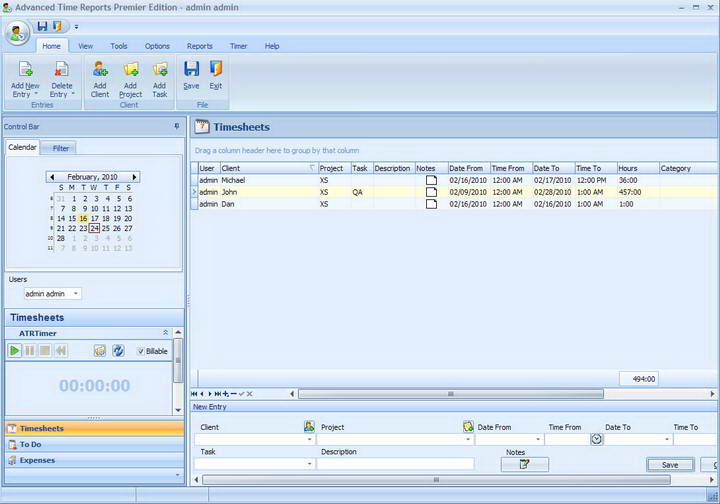Click the clock icon by Time From
The height and width of the screenshot is (504, 720).
[596, 439]
